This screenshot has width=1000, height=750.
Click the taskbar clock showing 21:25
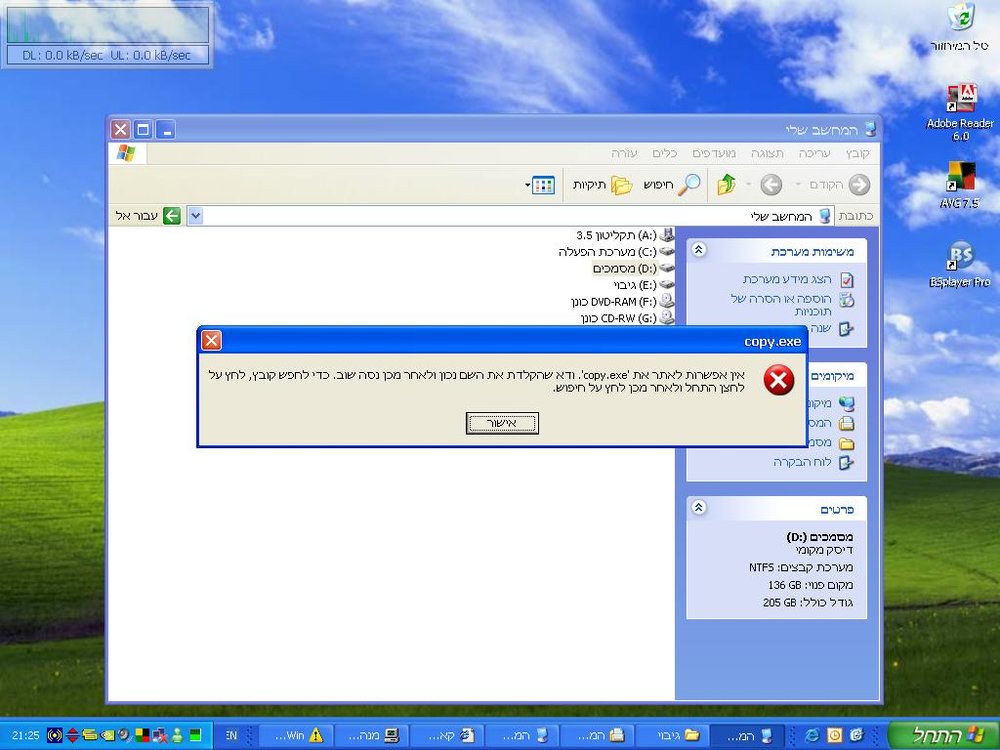pyautogui.click(x=26, y=735)
